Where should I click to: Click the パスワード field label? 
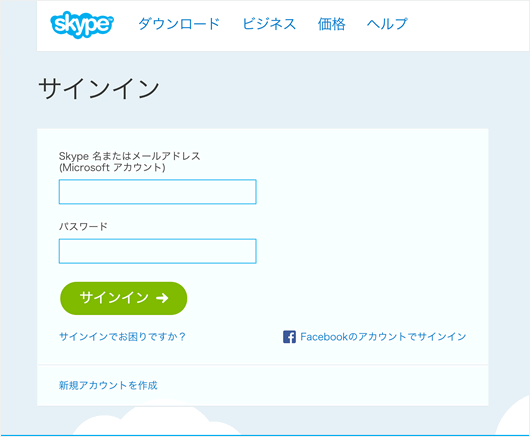click(83, 226)
